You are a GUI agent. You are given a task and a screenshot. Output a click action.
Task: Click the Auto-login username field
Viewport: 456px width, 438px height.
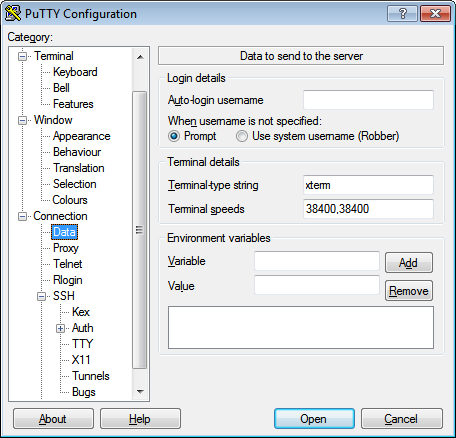tap(368, 100)
